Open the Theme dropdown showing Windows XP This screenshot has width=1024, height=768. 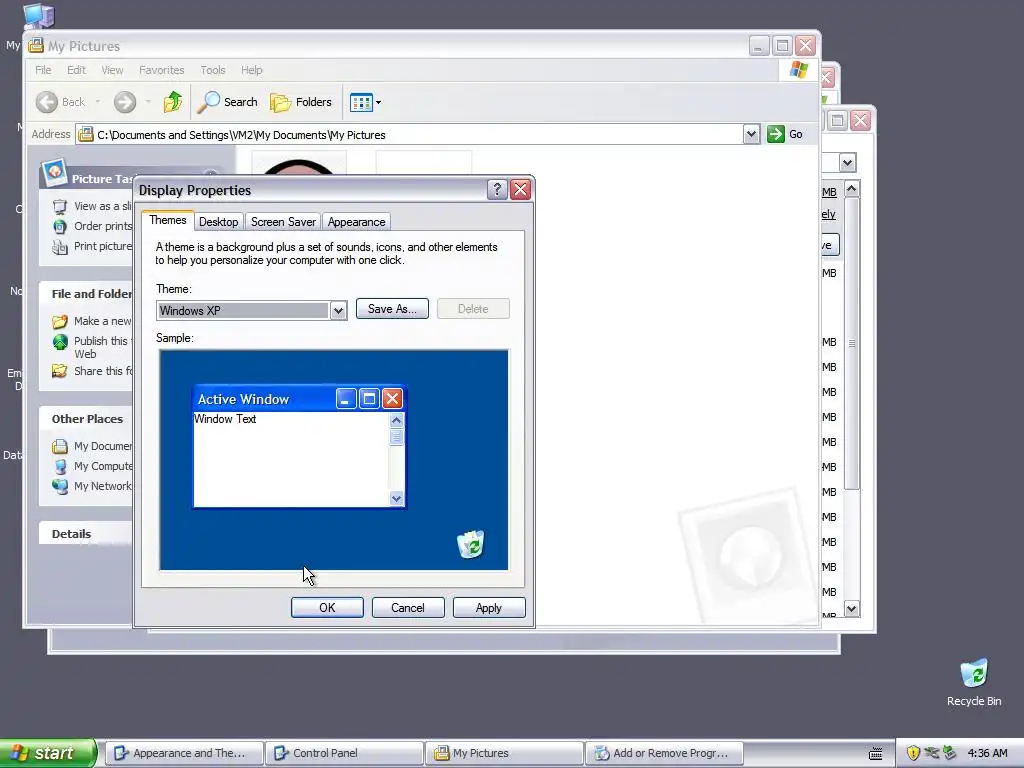coord(338,311)
